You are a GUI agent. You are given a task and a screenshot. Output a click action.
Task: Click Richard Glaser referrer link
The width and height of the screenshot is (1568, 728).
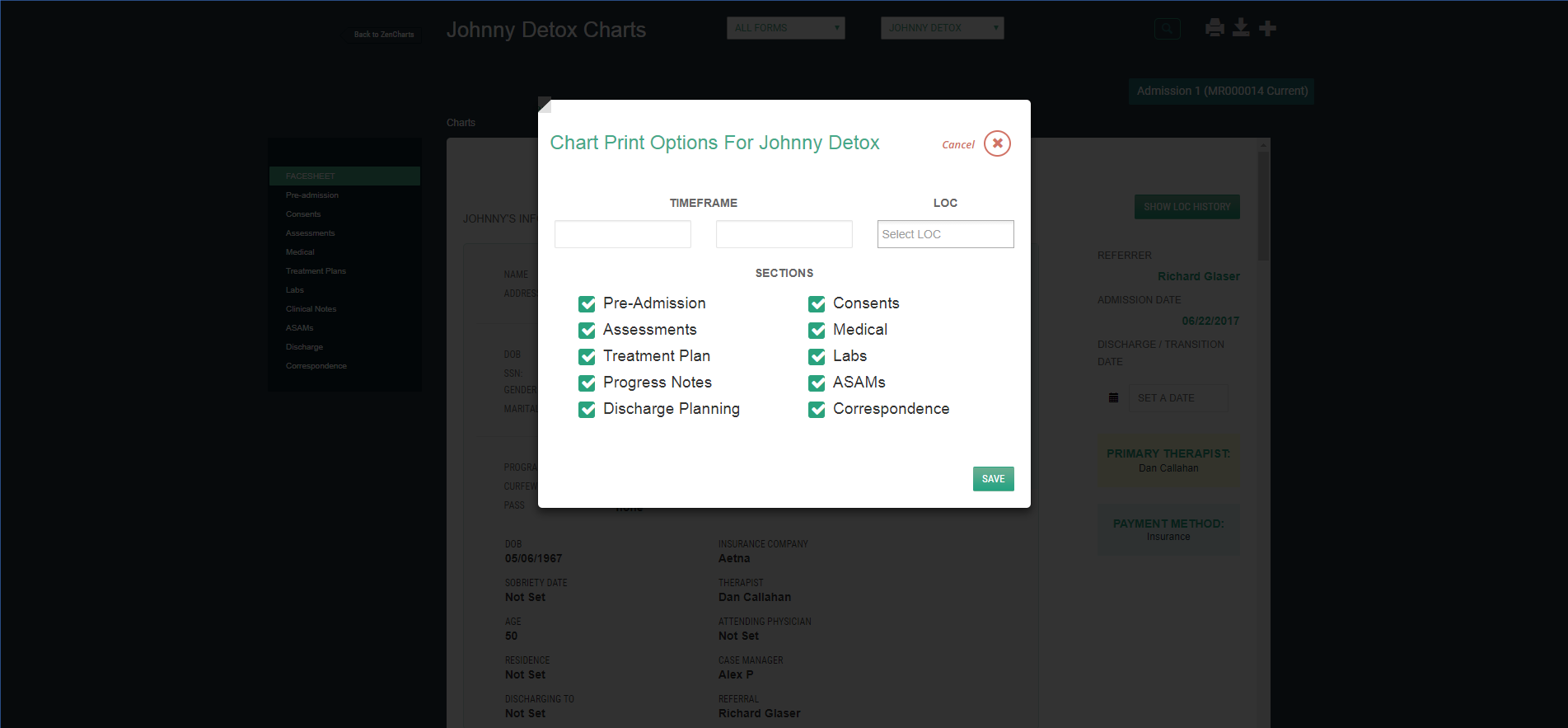1198,276
